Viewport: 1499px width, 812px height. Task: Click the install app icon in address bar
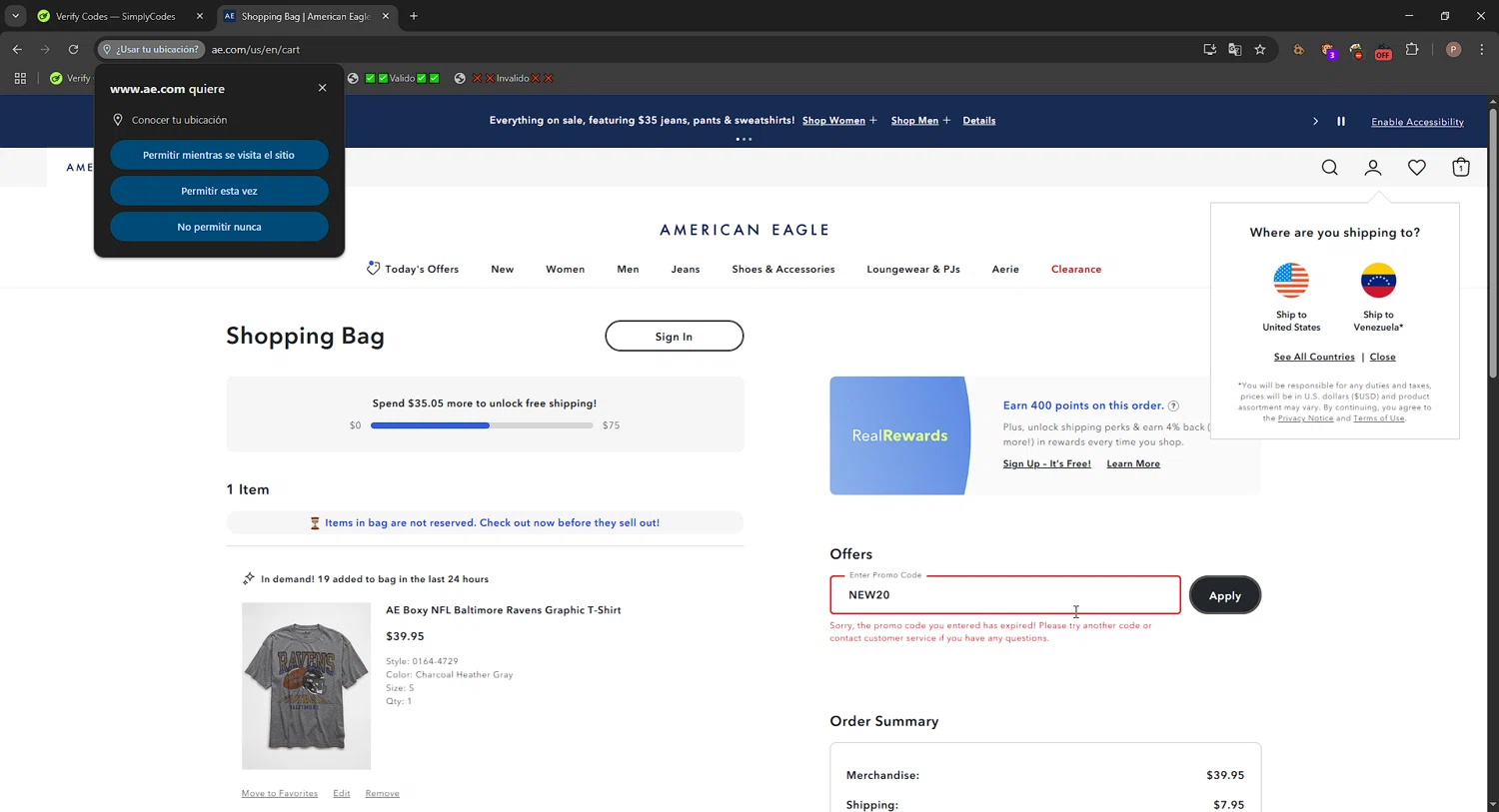(x=1209, y=49)
